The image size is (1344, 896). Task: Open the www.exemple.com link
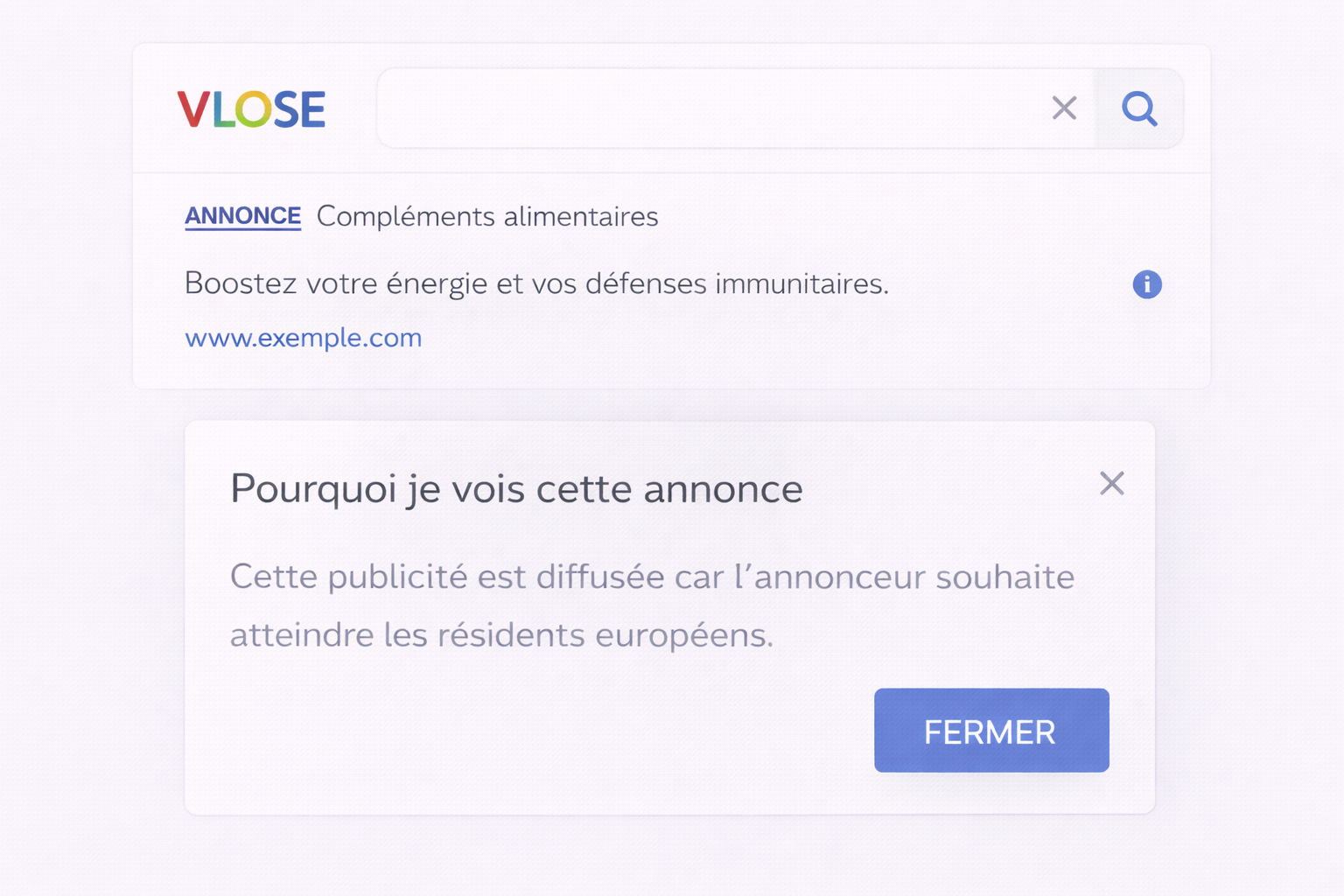coord(303,338)
